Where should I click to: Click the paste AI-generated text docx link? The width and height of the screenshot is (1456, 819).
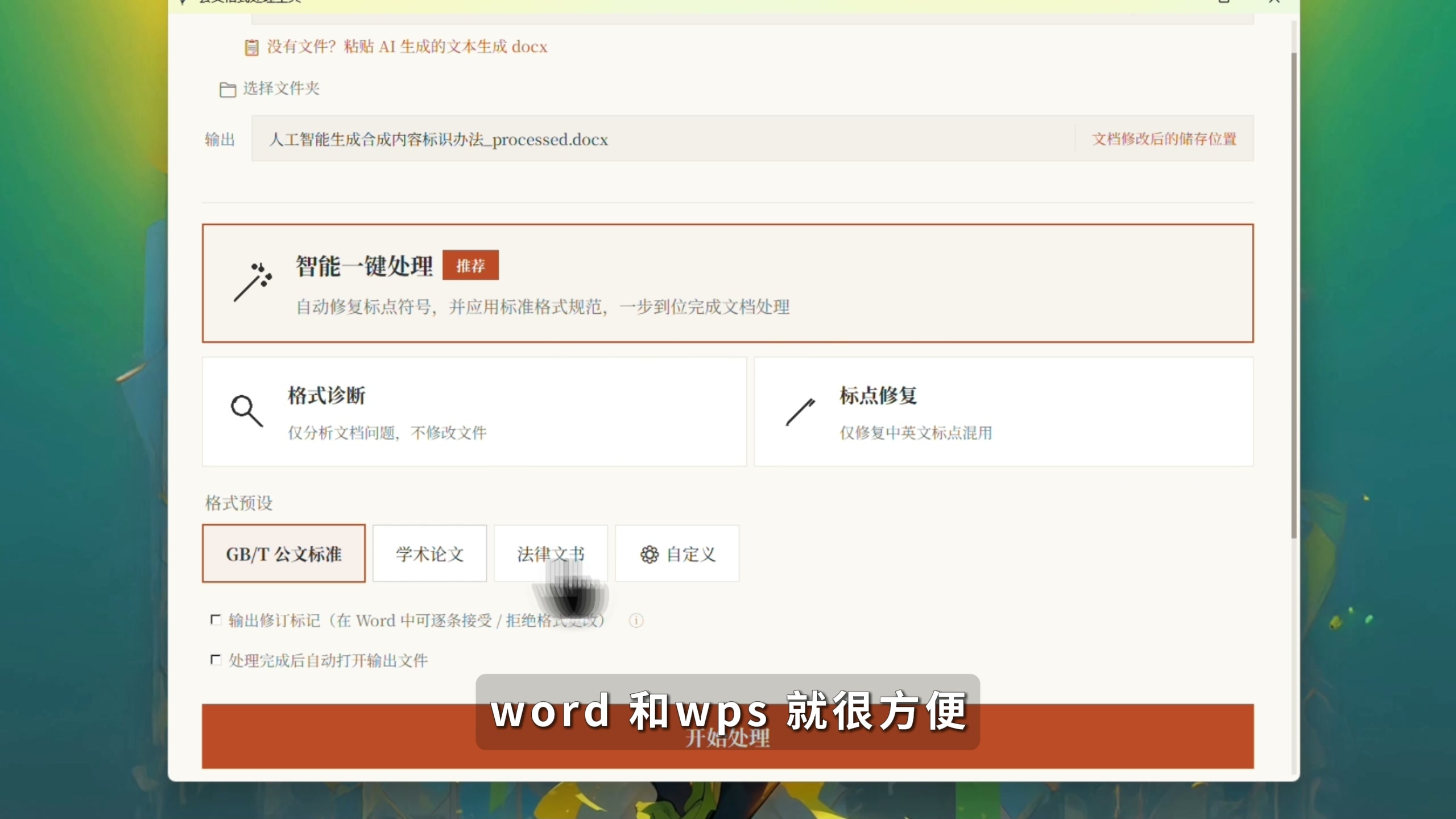[407, 47]
